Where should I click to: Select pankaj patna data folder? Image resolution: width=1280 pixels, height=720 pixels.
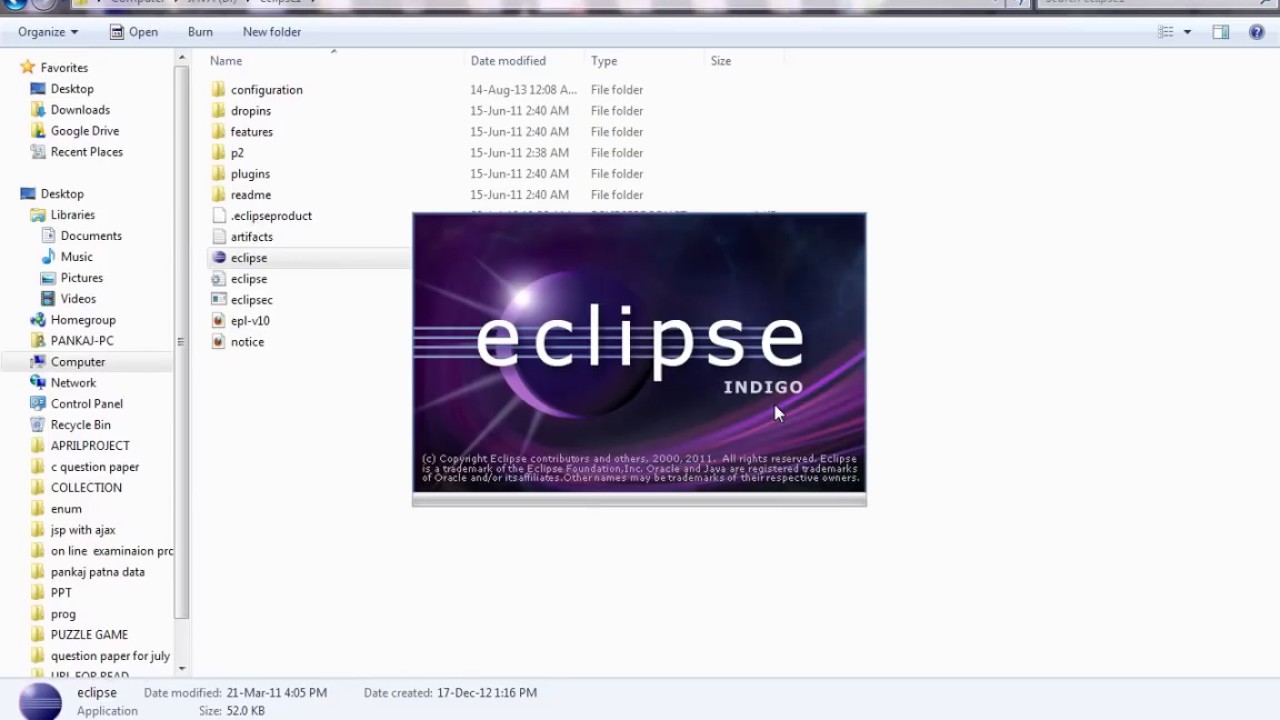pos(98,572)
